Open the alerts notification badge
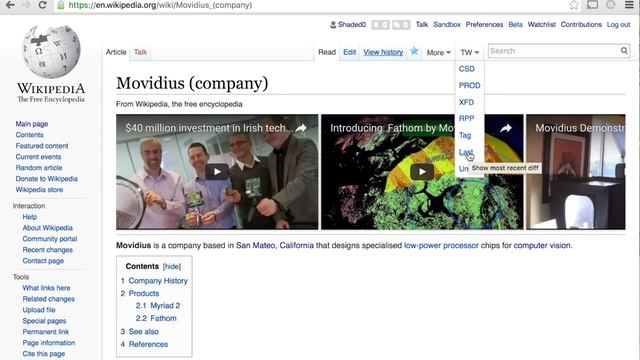Viewport: 640px width, 360px height. click(380, 25)
